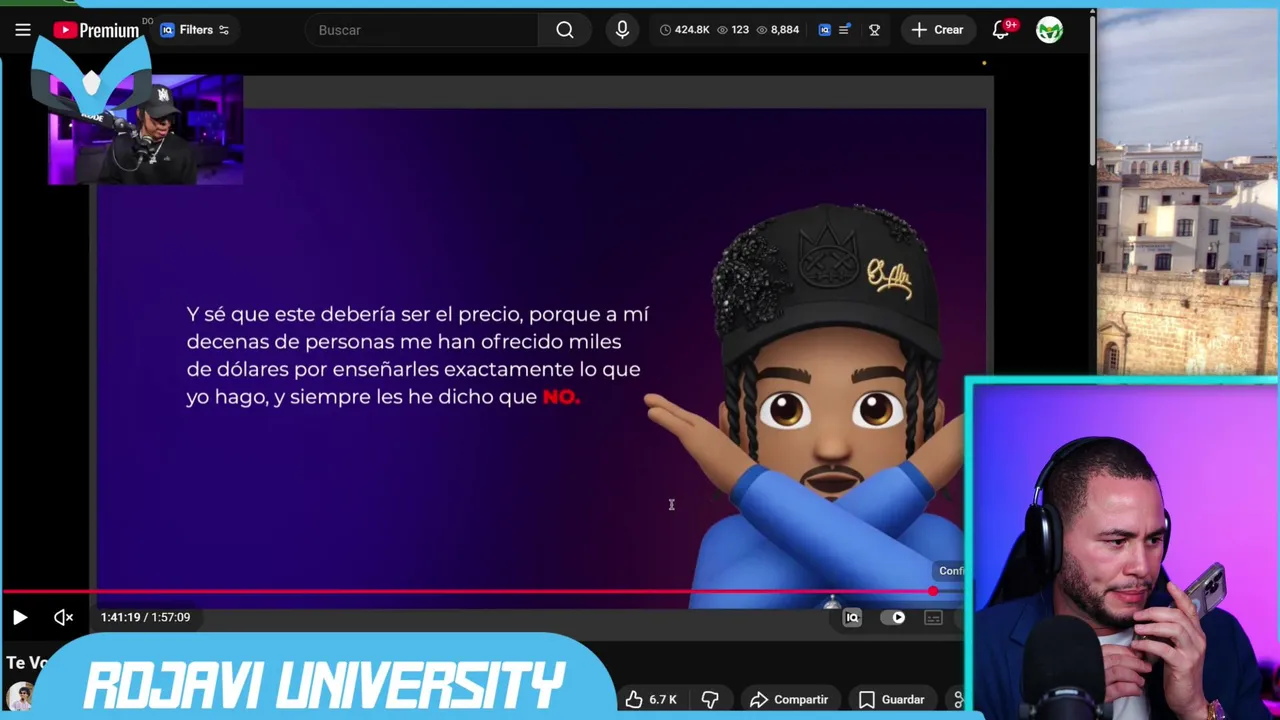The height and width of the screenshot is (720, 1280).
Task: Like the video with 6.7 K button
Action: pyautogui.click(x=652, y=700)
